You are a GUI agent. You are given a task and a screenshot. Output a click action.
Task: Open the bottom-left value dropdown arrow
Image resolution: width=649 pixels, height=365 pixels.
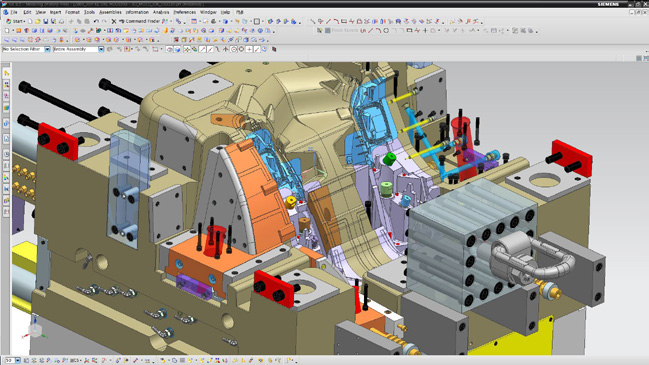[17, 360]
